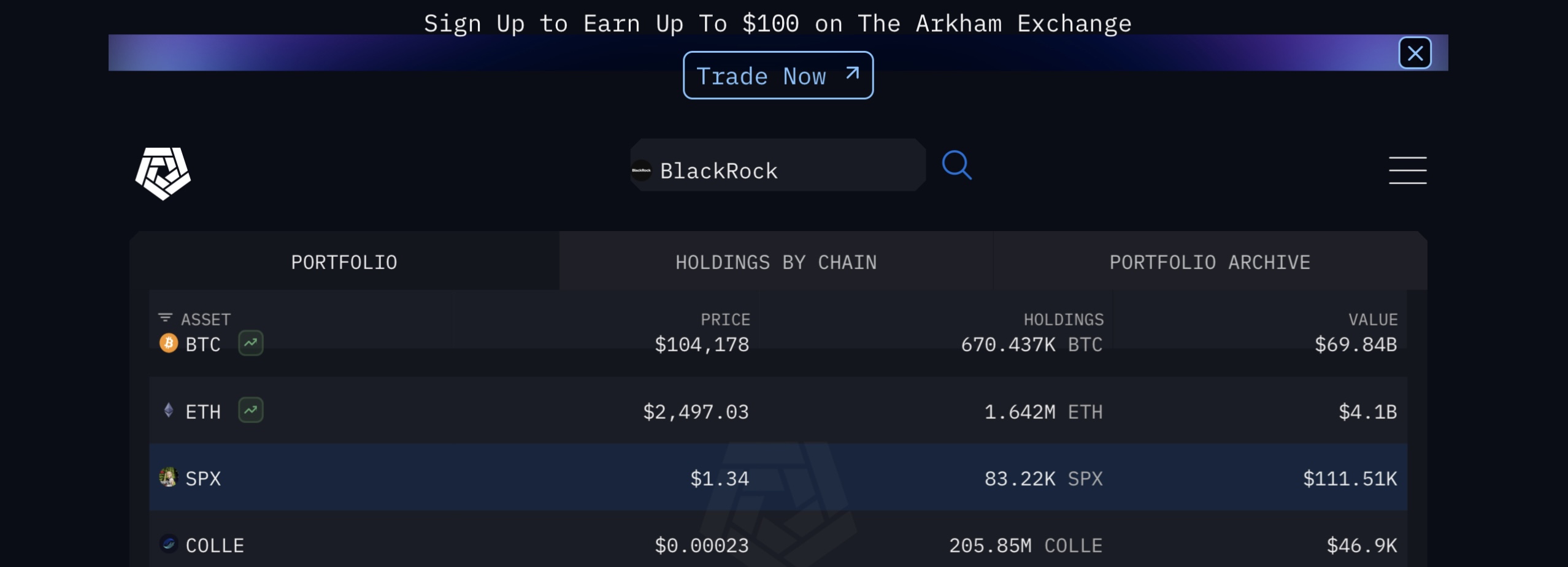This screenshot has width=1568, height=567.
Task: Select the Portfolio Archive tab
Action: click(1210, 262)
